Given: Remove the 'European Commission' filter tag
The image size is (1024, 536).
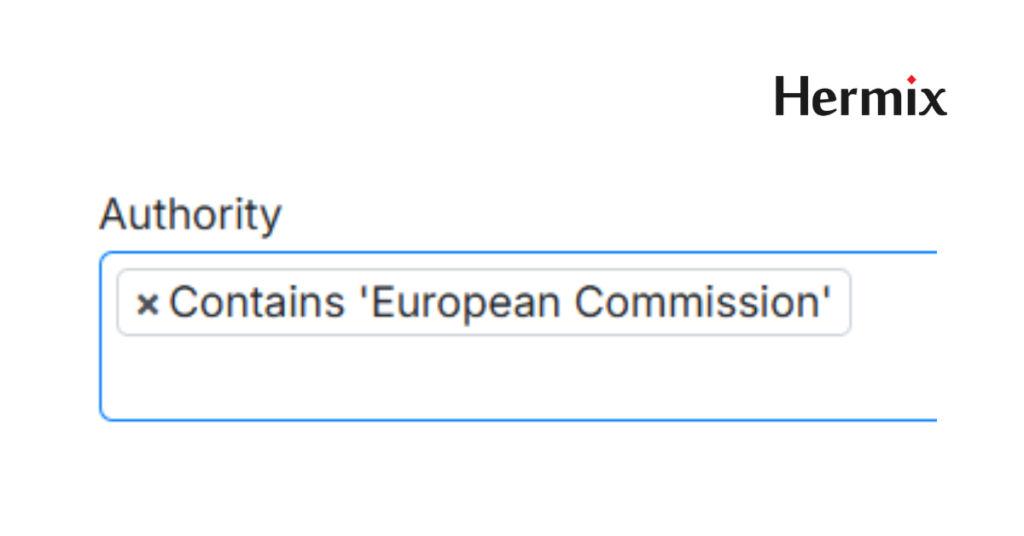Looking at the screenshot, I should point(148,303).
